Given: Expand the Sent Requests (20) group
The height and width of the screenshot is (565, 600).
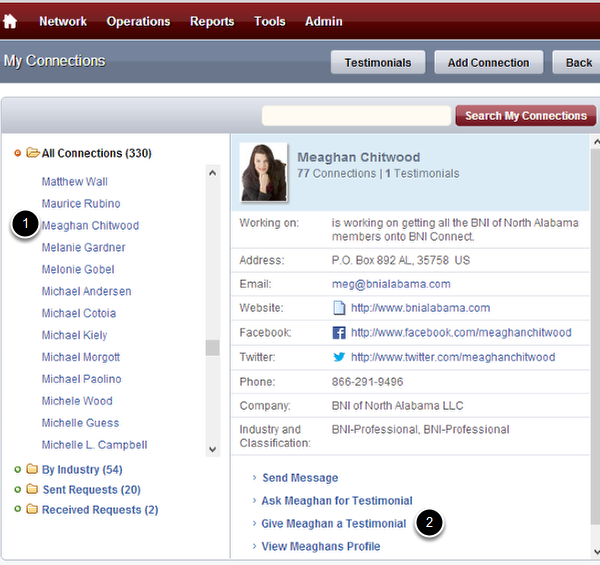Looking at the screenshot, I should pyautogui.click(x=18, y=490).
